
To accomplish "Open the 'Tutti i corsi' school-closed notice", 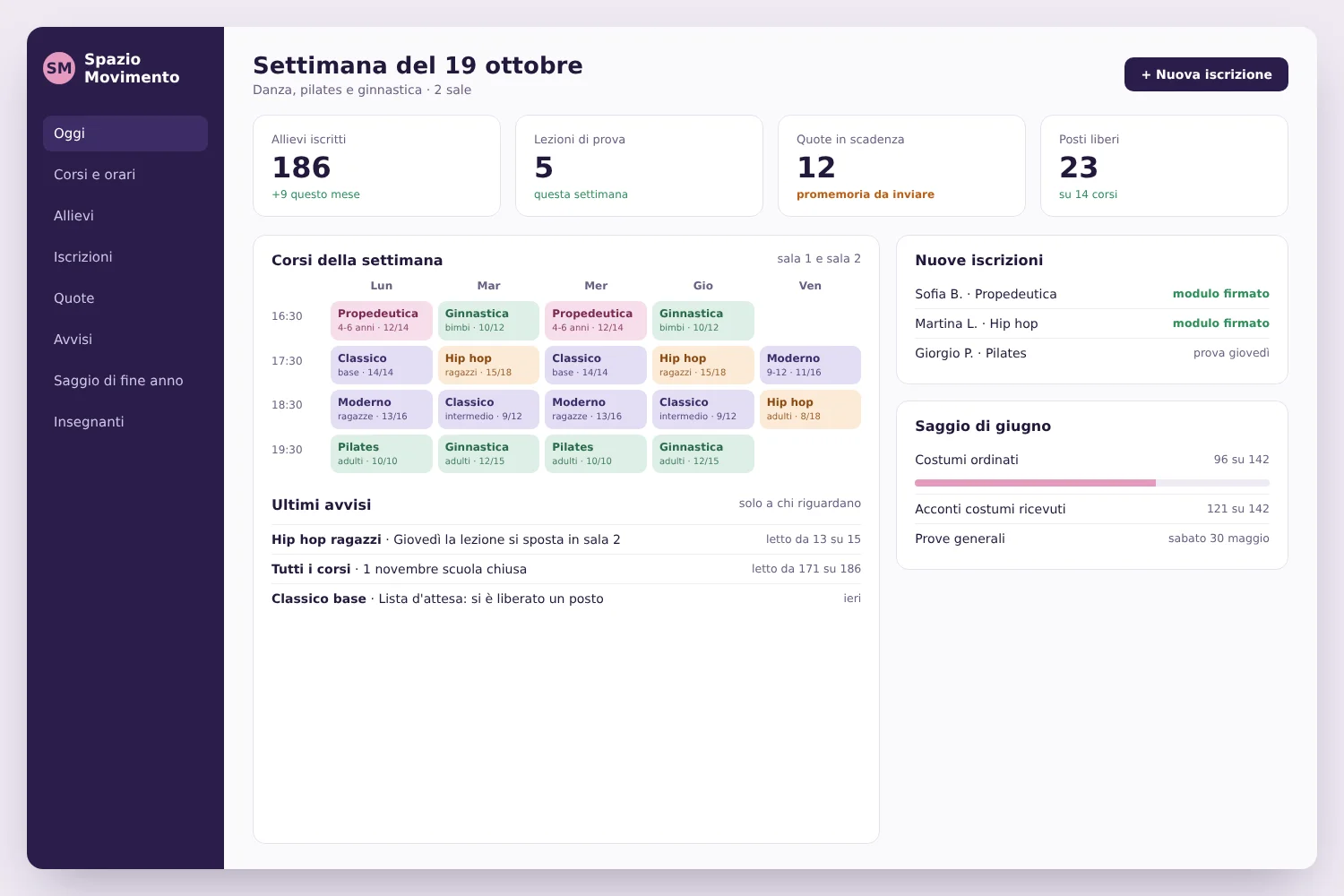I will 566,569.
